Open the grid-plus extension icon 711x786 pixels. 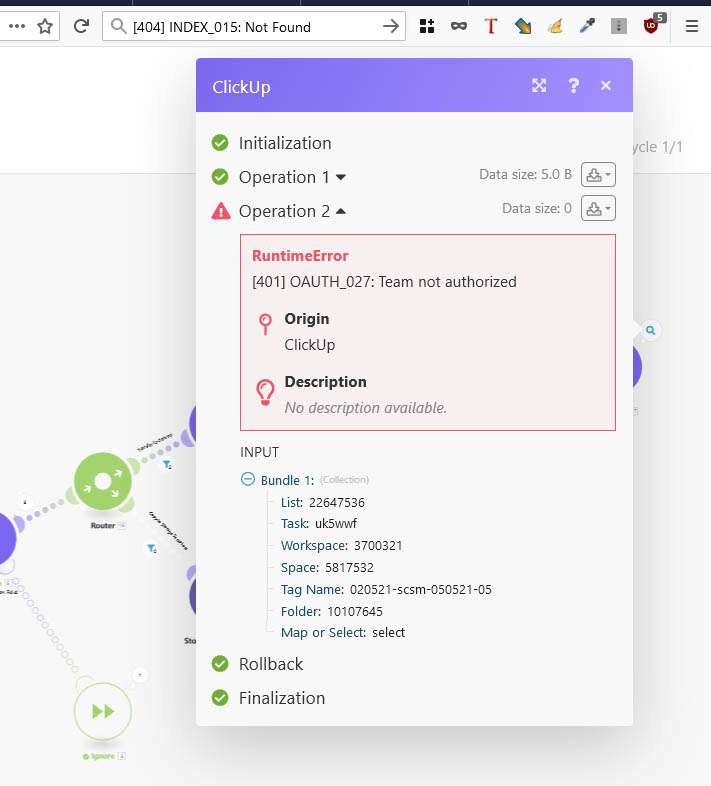coord(427,26)
